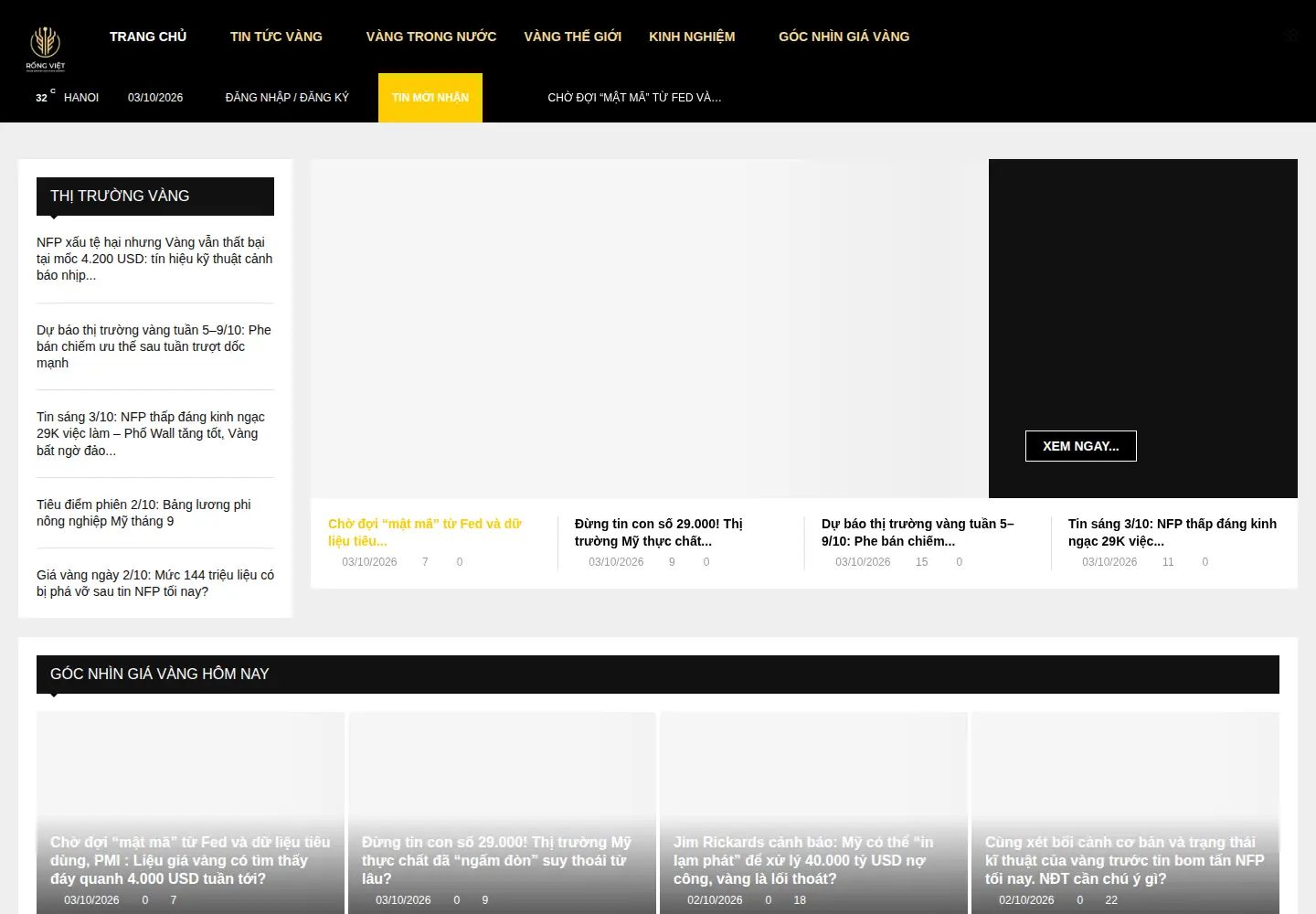The height and width of the screenshot is (914, 1316).
Task: Select the VÀNG THẾ GIỚI menu item
Action: (573, 37)
